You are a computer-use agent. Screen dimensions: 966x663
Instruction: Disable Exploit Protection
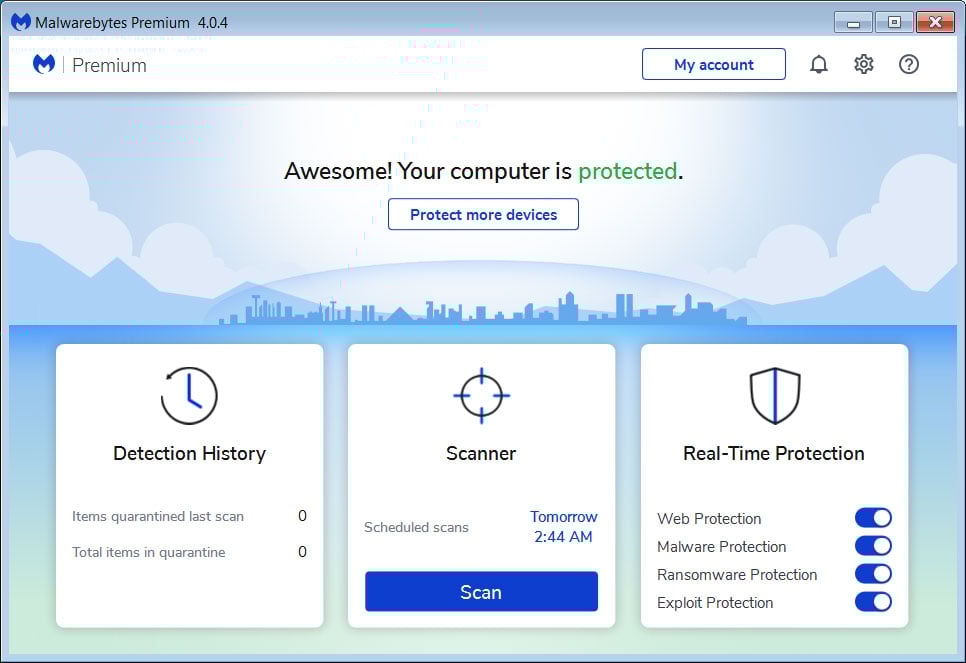[x=873, y=601]
